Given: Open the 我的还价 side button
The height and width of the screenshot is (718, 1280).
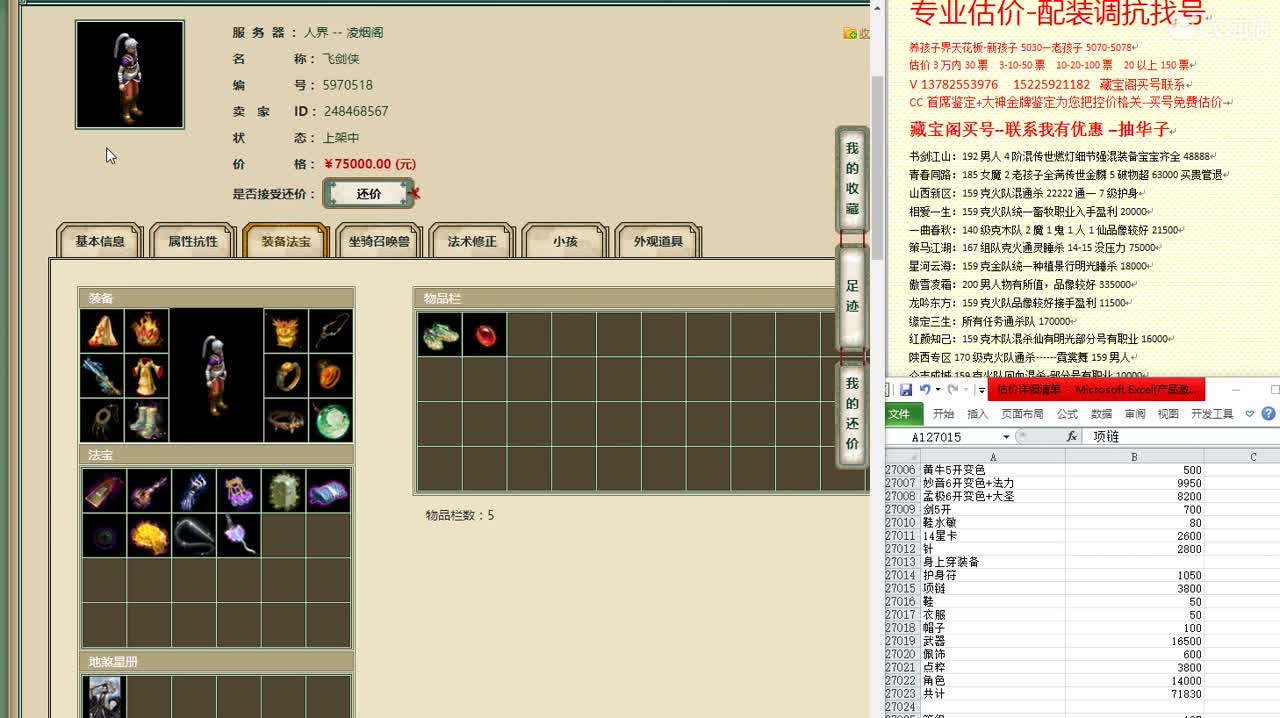Looking at the screenshot, I should (852, 414).
